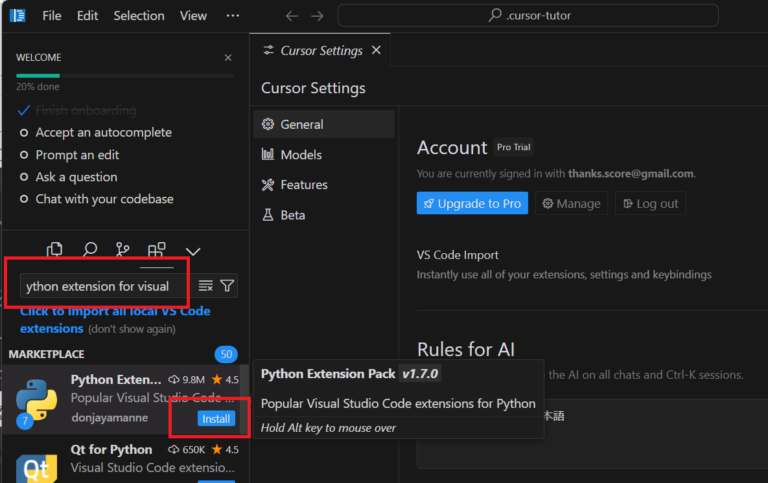Install the Python Extension Pack
The height and width of the screenshot is (483, 768).
(216, 418)
